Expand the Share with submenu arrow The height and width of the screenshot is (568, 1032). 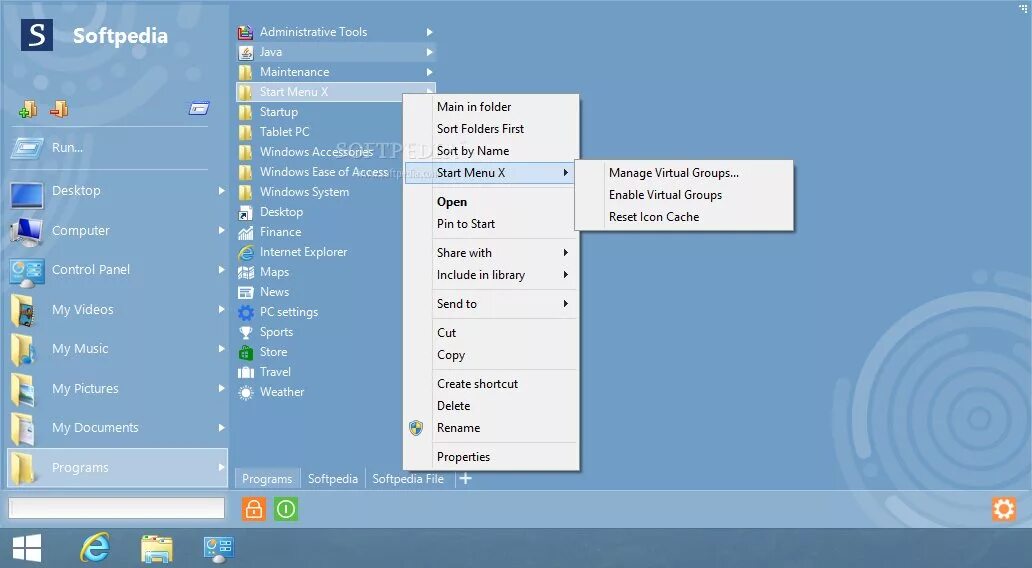coord(565,253)
